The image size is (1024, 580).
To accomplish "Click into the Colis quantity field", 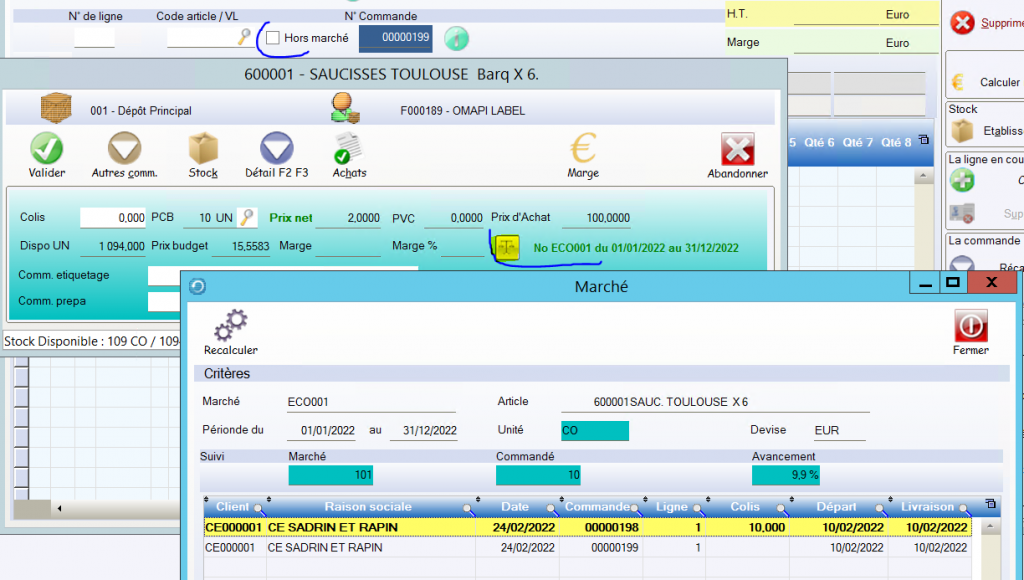I will pos(112,218).
